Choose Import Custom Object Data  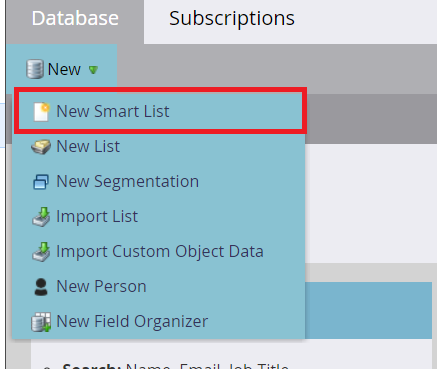click(159, 251)
